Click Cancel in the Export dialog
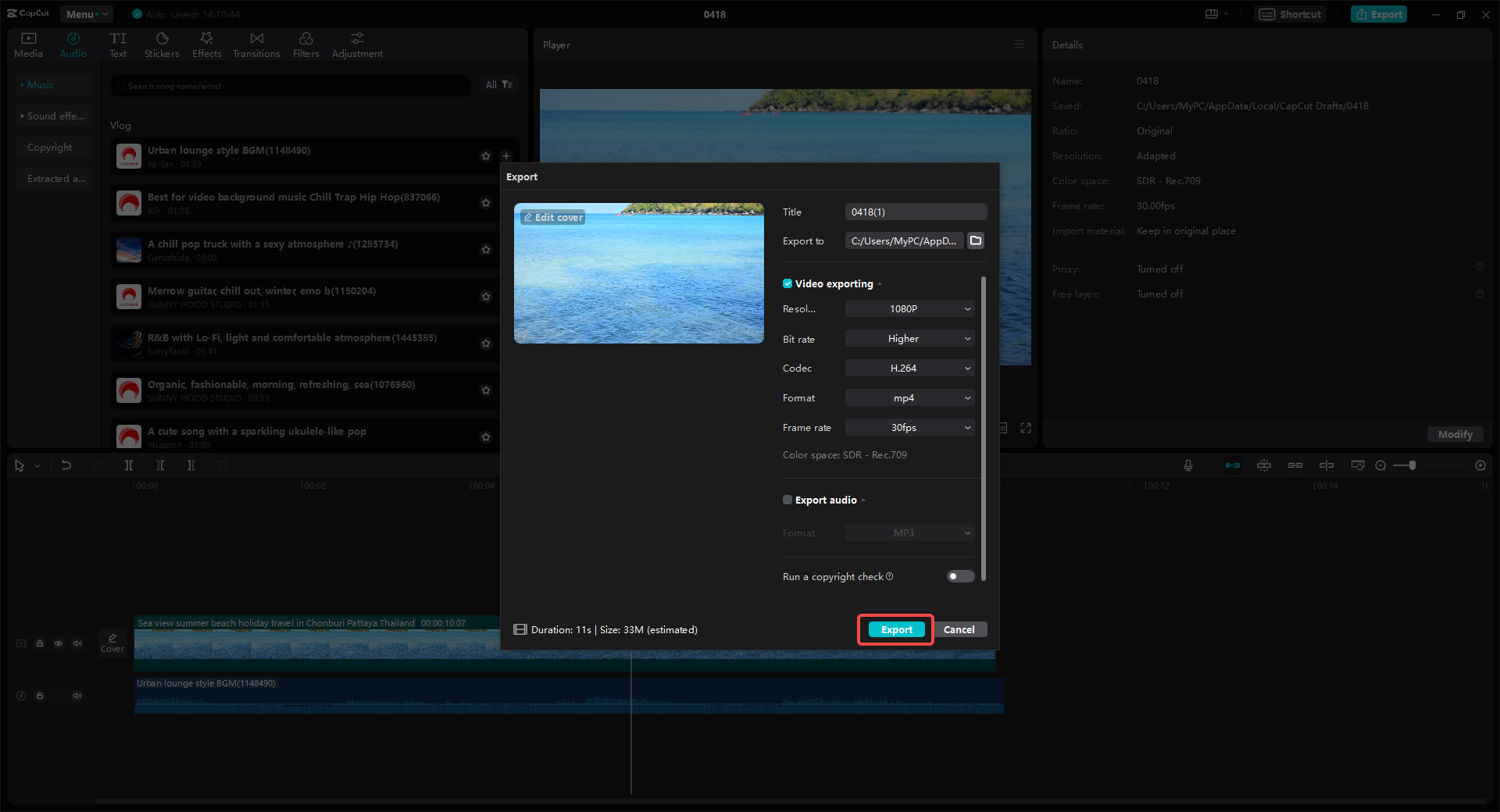Viewport: 1500px width, 812px height. (960, 629)
